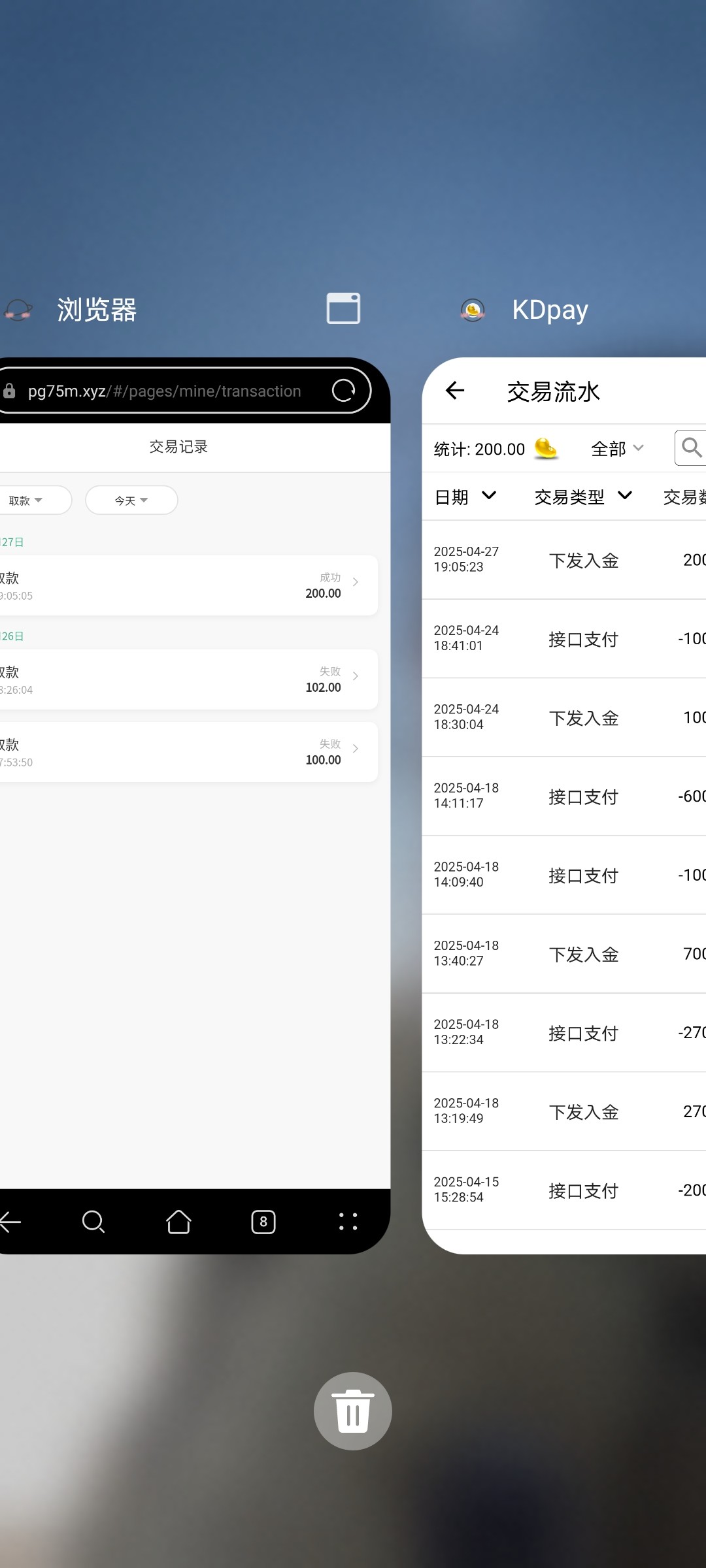
Task: Tap the KDpay app icon
Action: coord(473,310)
